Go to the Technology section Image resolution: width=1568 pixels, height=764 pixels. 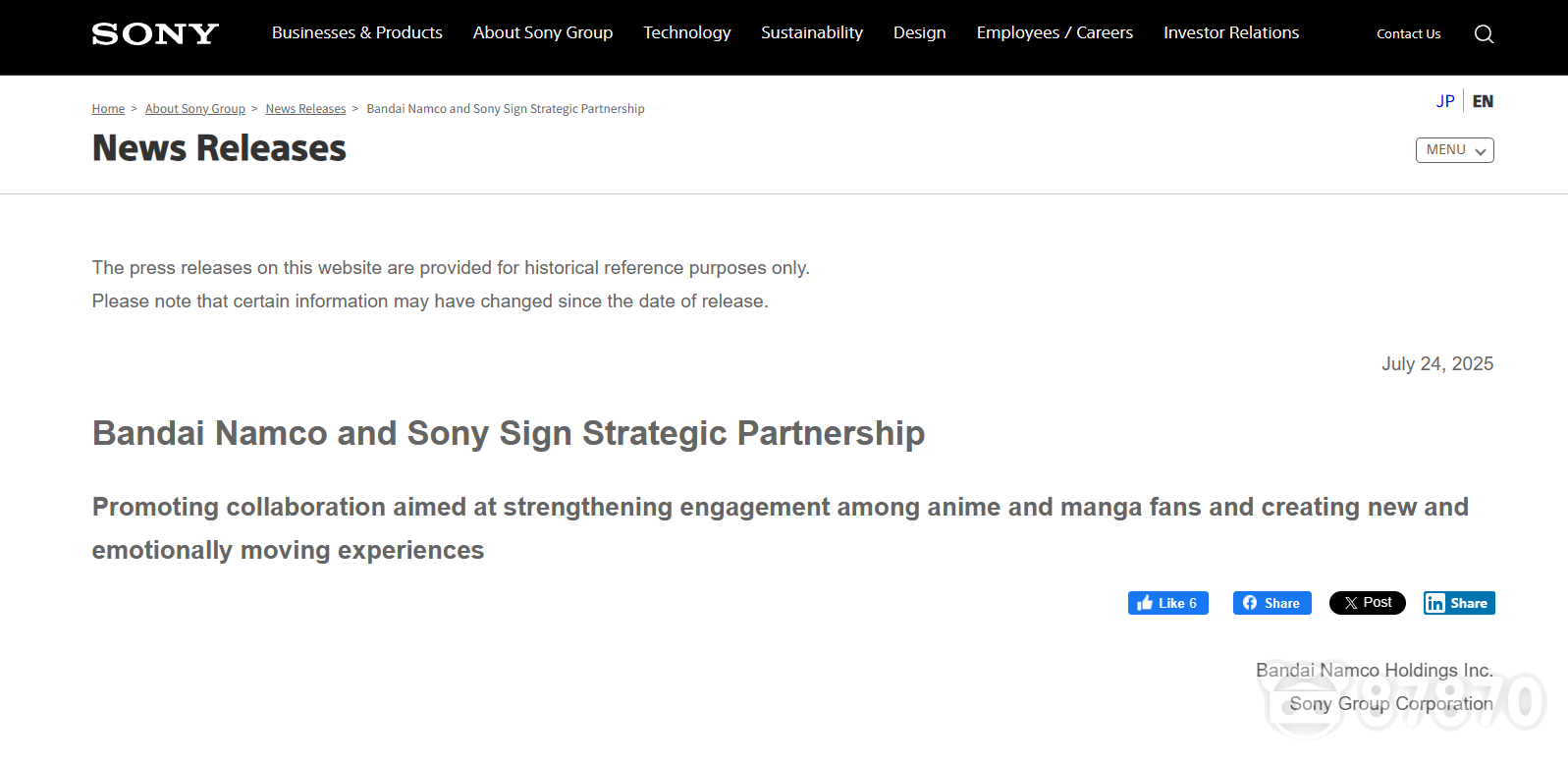687,33
